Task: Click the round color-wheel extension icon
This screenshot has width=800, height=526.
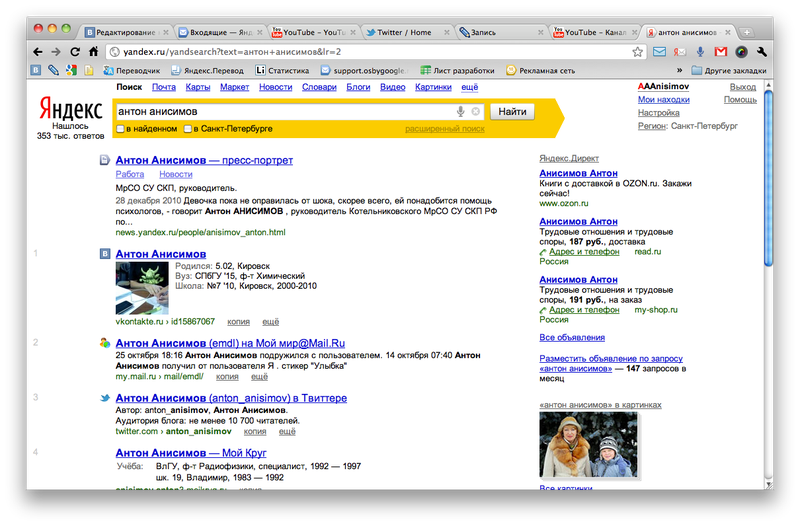Action: point(741,52)
